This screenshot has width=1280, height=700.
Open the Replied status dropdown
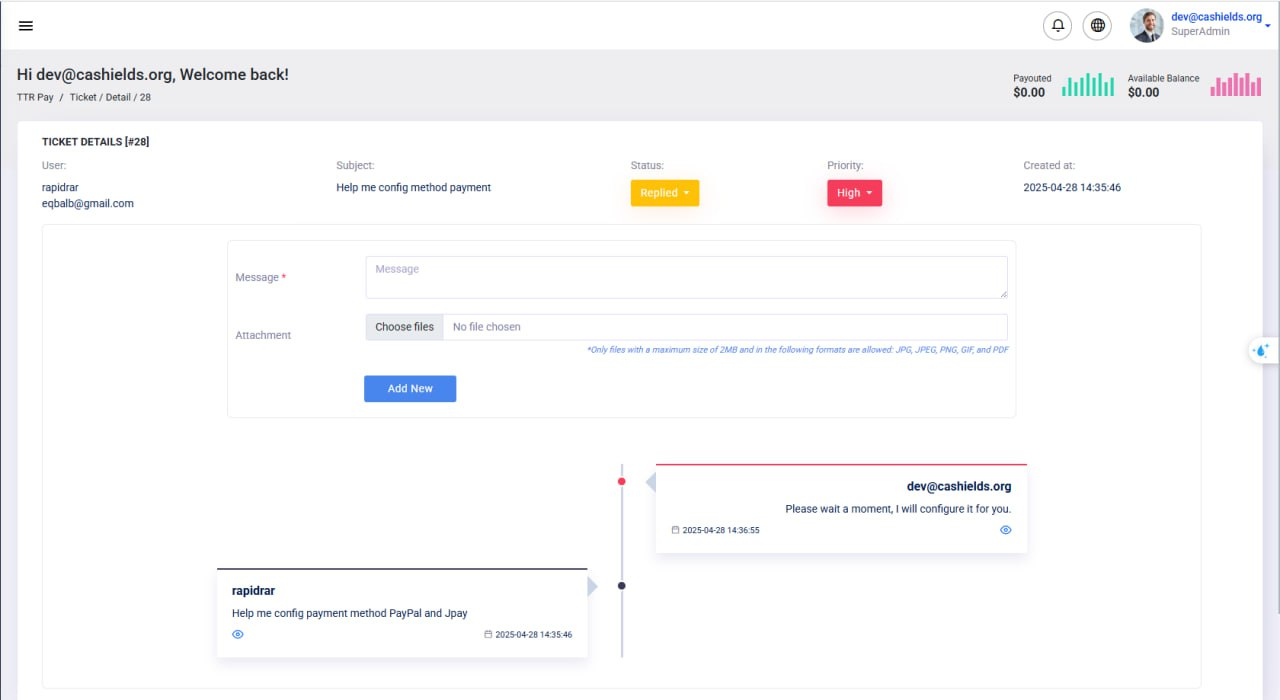pos(664,193)
